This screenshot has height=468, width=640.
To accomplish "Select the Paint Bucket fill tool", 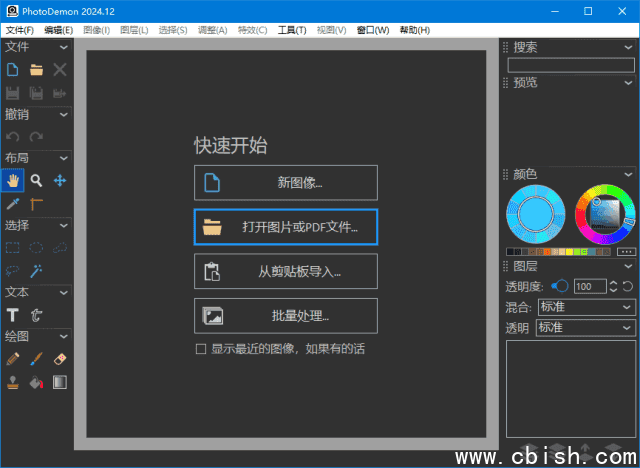I will pyautogui.click(x=36, y=382).
